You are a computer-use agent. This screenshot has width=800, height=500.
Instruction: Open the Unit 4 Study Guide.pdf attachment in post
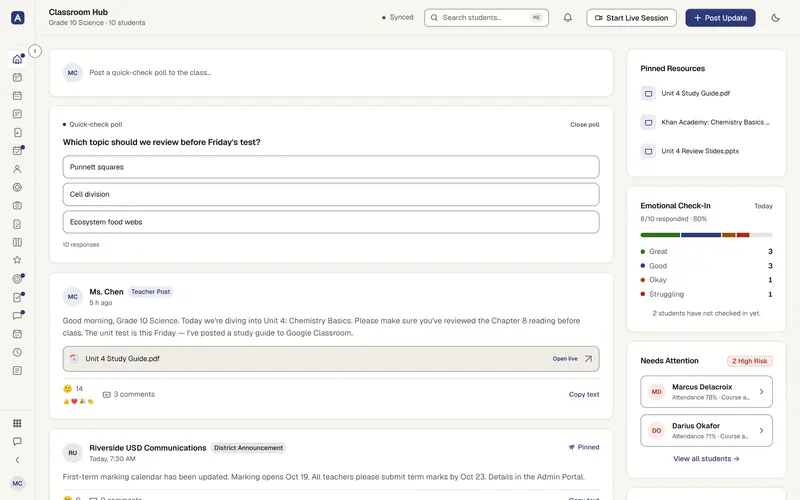pos(331,359)
